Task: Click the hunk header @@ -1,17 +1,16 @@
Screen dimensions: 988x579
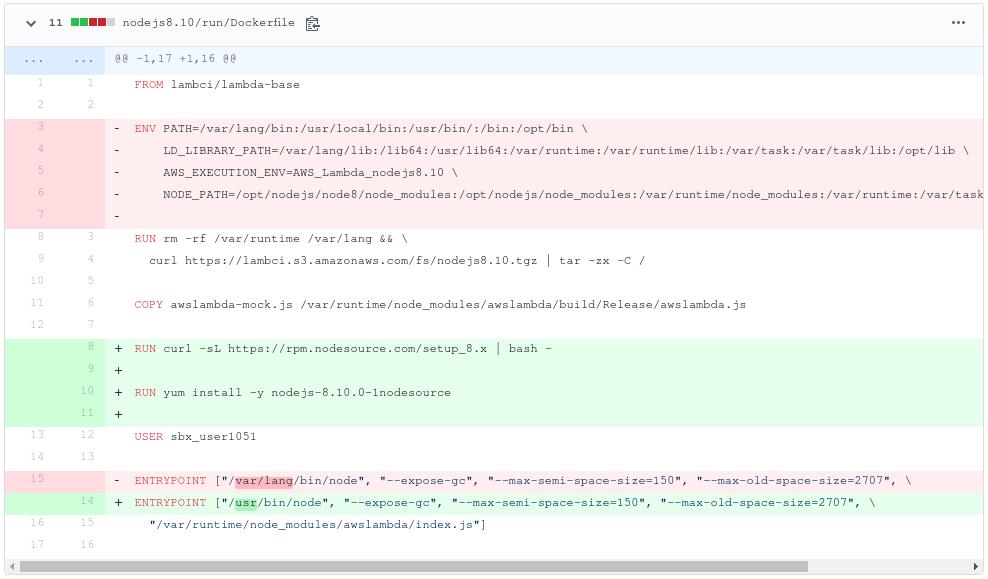Action: click(175, 59)
